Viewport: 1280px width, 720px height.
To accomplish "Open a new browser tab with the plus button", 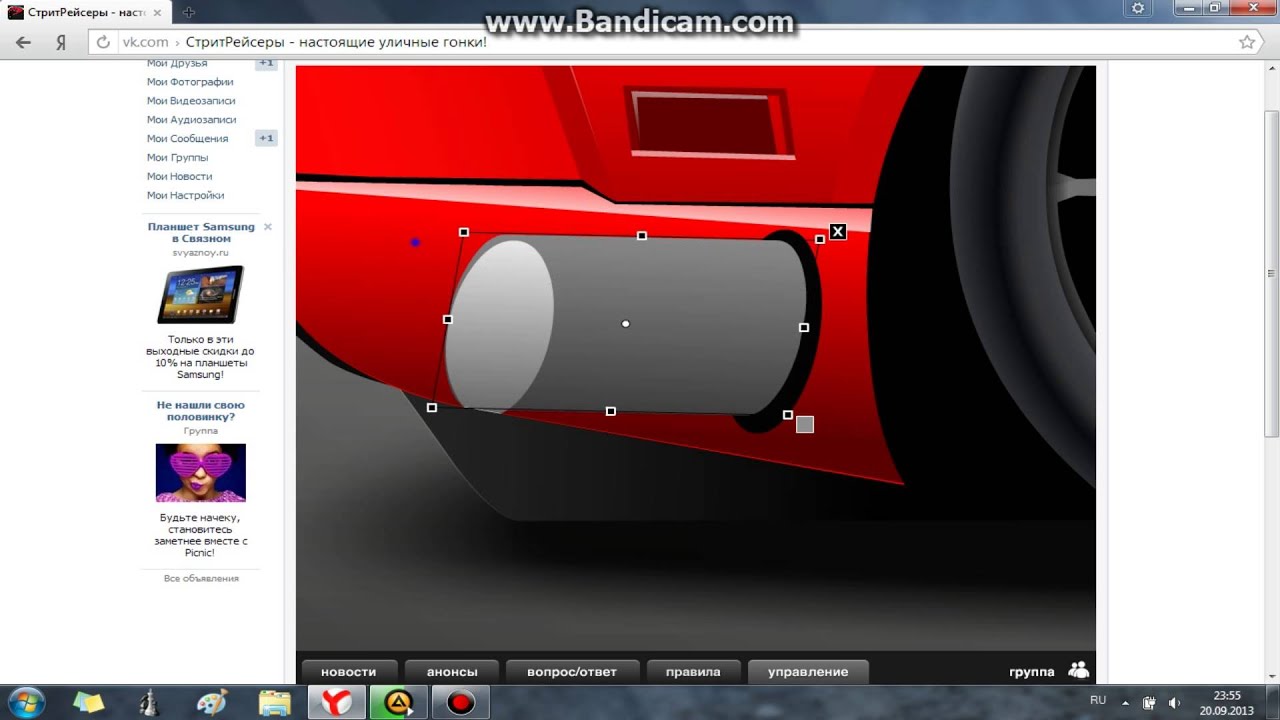I will (x=189, y=13).
